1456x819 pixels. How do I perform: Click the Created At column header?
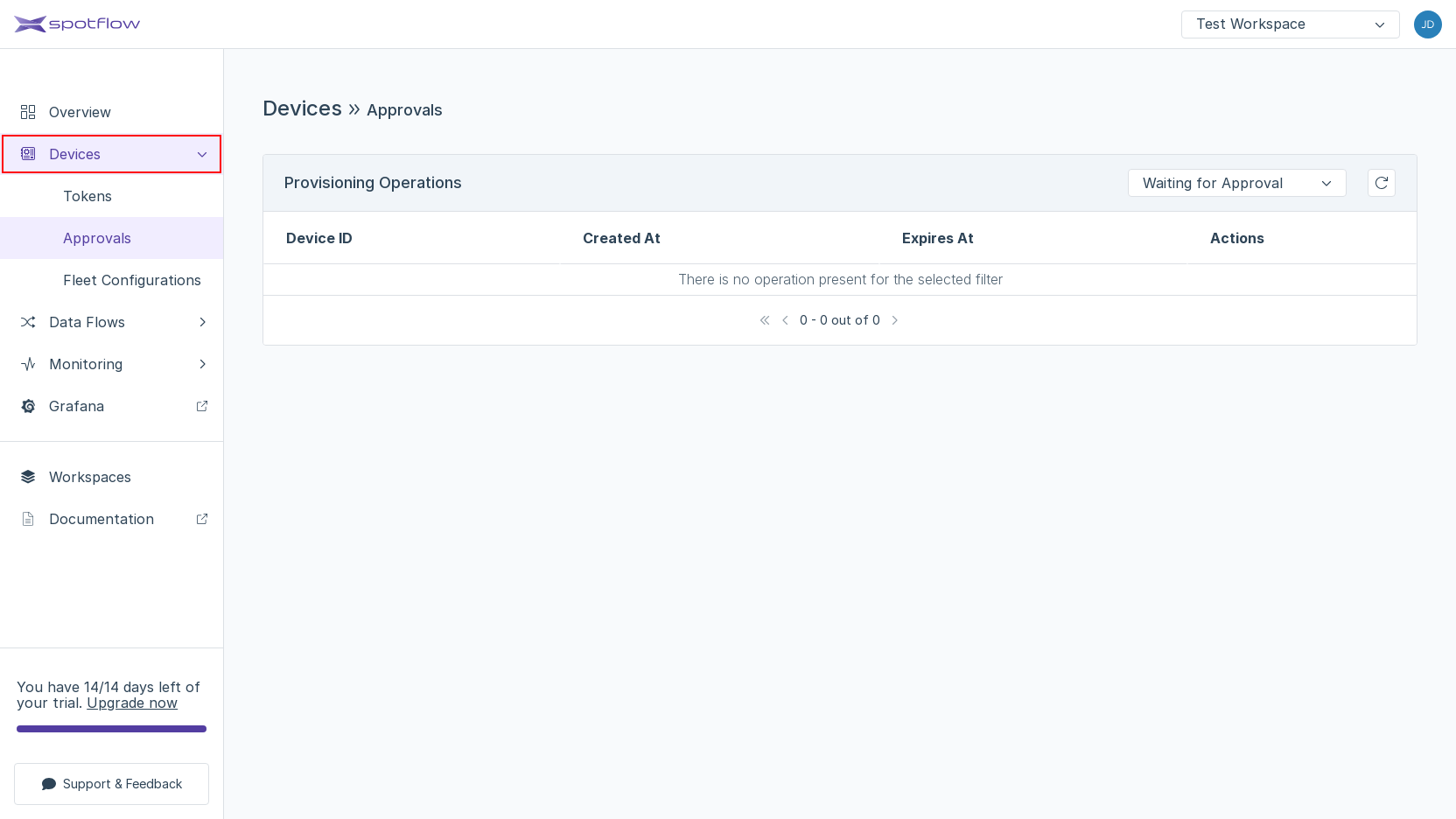click(x=621, y=238)
